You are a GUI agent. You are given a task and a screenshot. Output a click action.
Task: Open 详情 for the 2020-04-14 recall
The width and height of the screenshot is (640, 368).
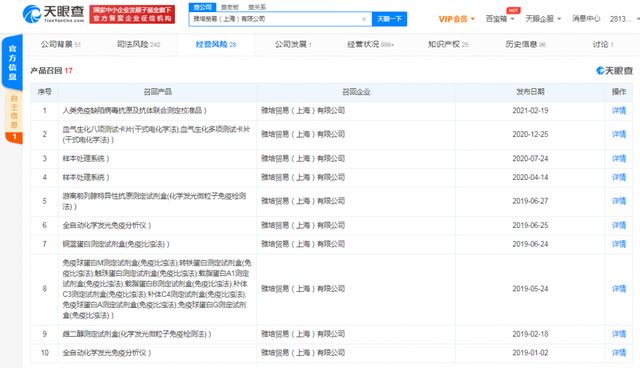[619, 177]
